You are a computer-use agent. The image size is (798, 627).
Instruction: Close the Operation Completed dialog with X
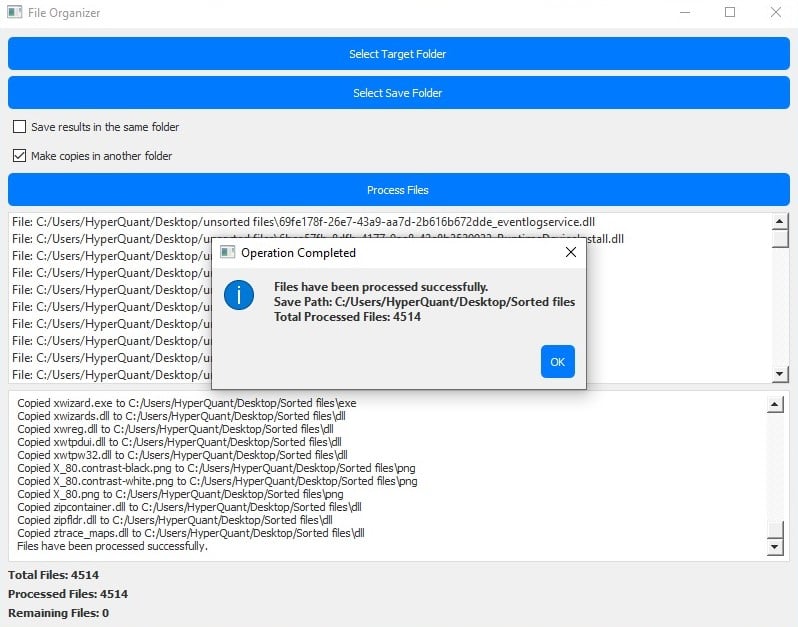tap(570, 253)
